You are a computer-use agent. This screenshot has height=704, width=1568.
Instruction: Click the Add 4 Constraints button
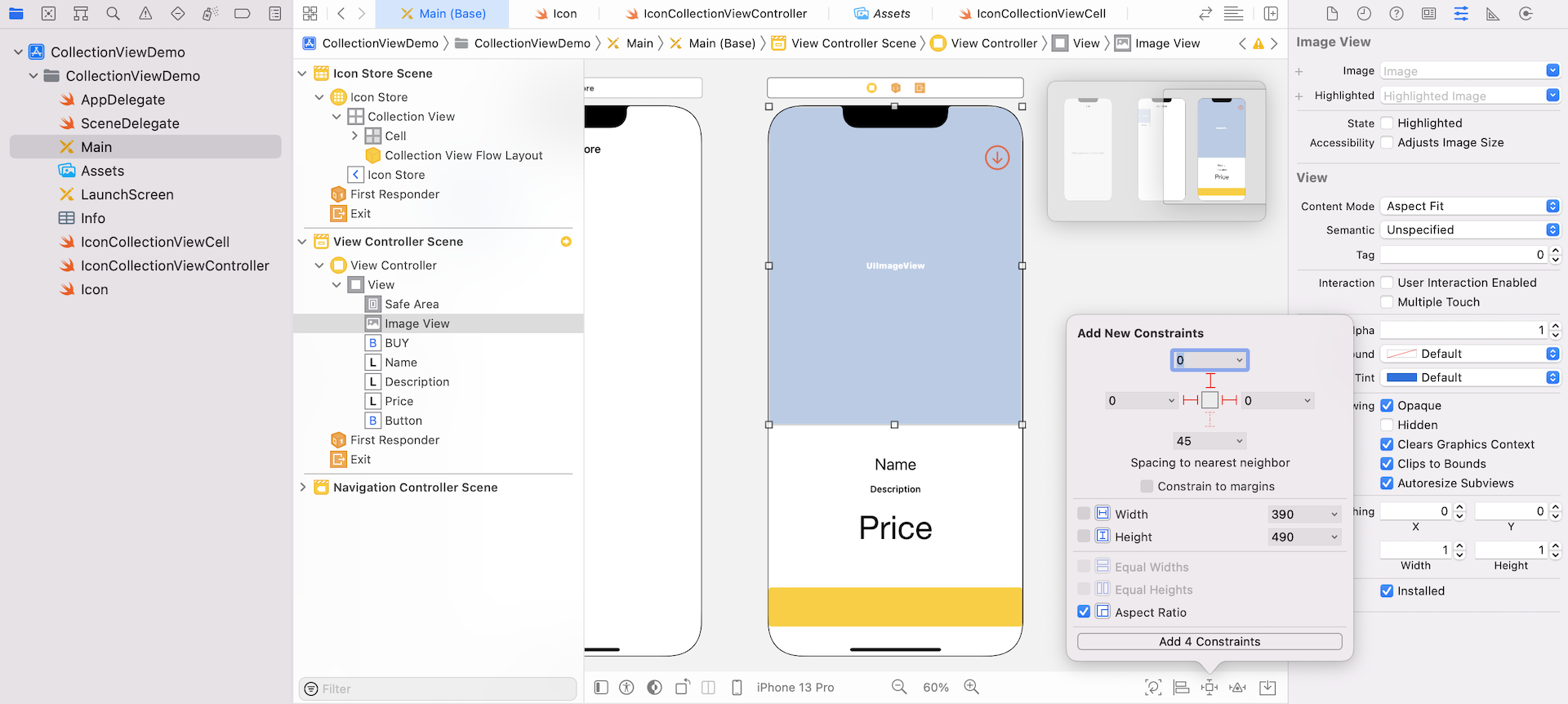click(1209, 642)
